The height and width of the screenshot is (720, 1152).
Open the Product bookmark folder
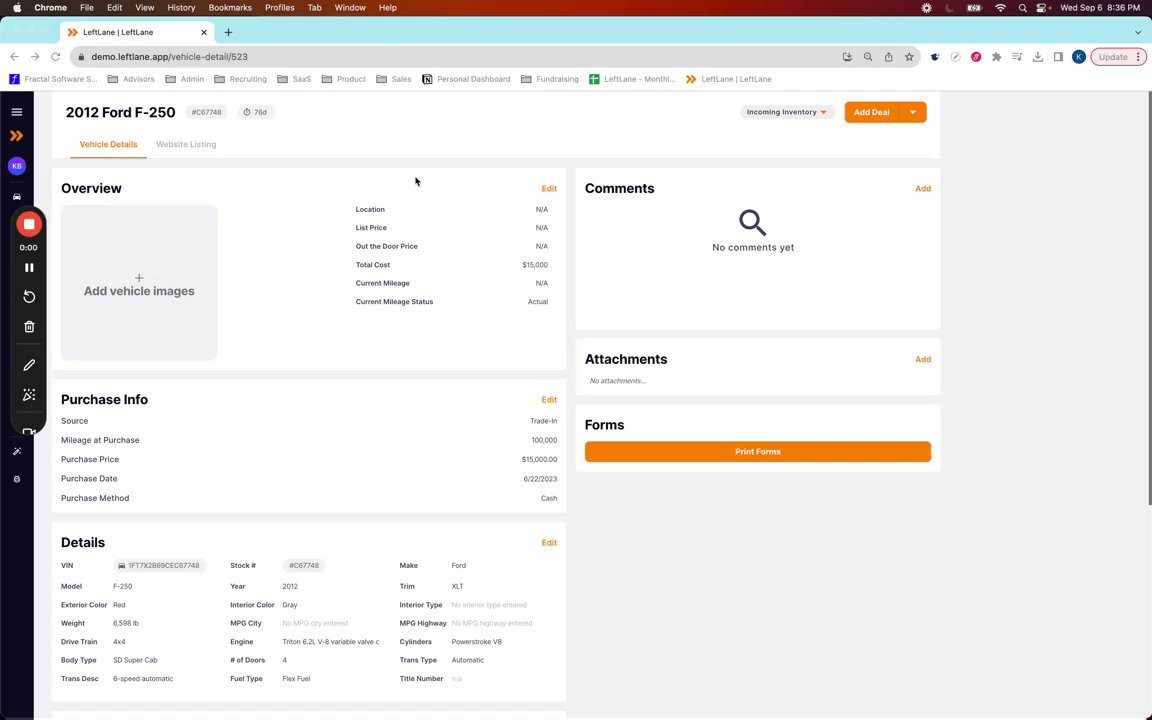click(x=343, y=79)
